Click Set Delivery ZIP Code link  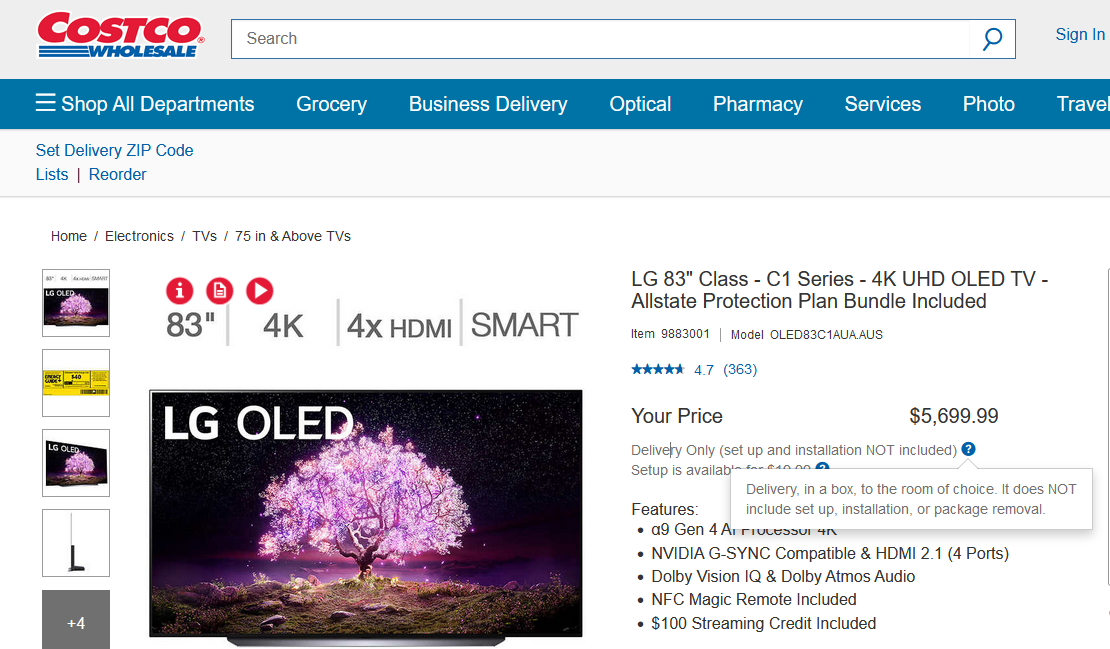[114, 150]
